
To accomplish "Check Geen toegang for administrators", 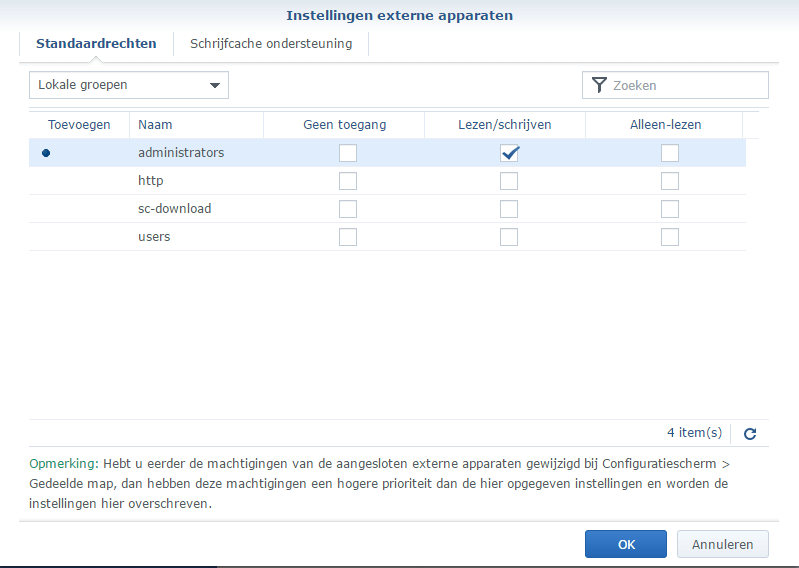I will (347, 153).
